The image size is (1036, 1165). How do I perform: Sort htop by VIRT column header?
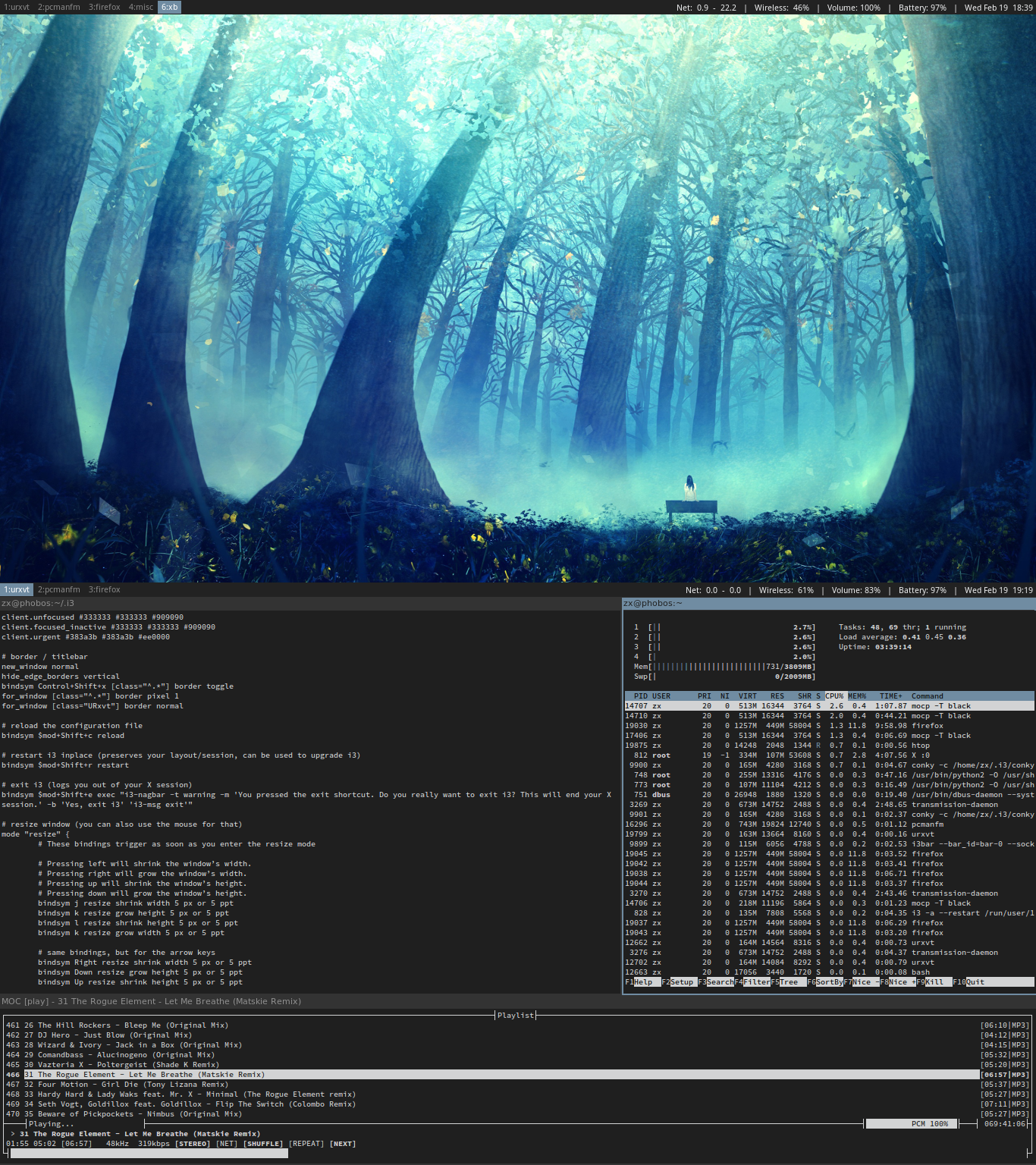748,696
